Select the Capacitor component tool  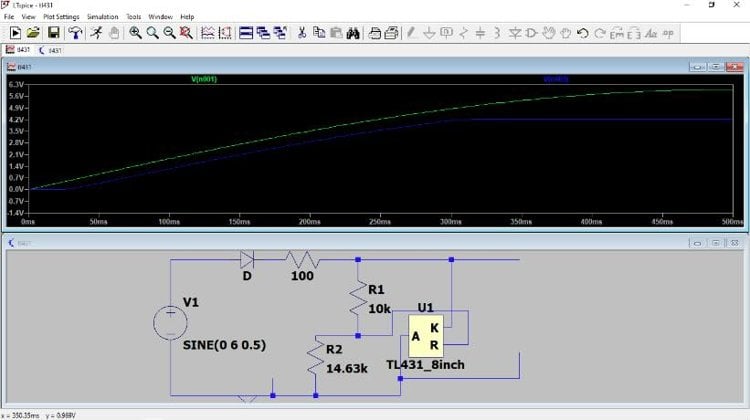tap(480, 33)
